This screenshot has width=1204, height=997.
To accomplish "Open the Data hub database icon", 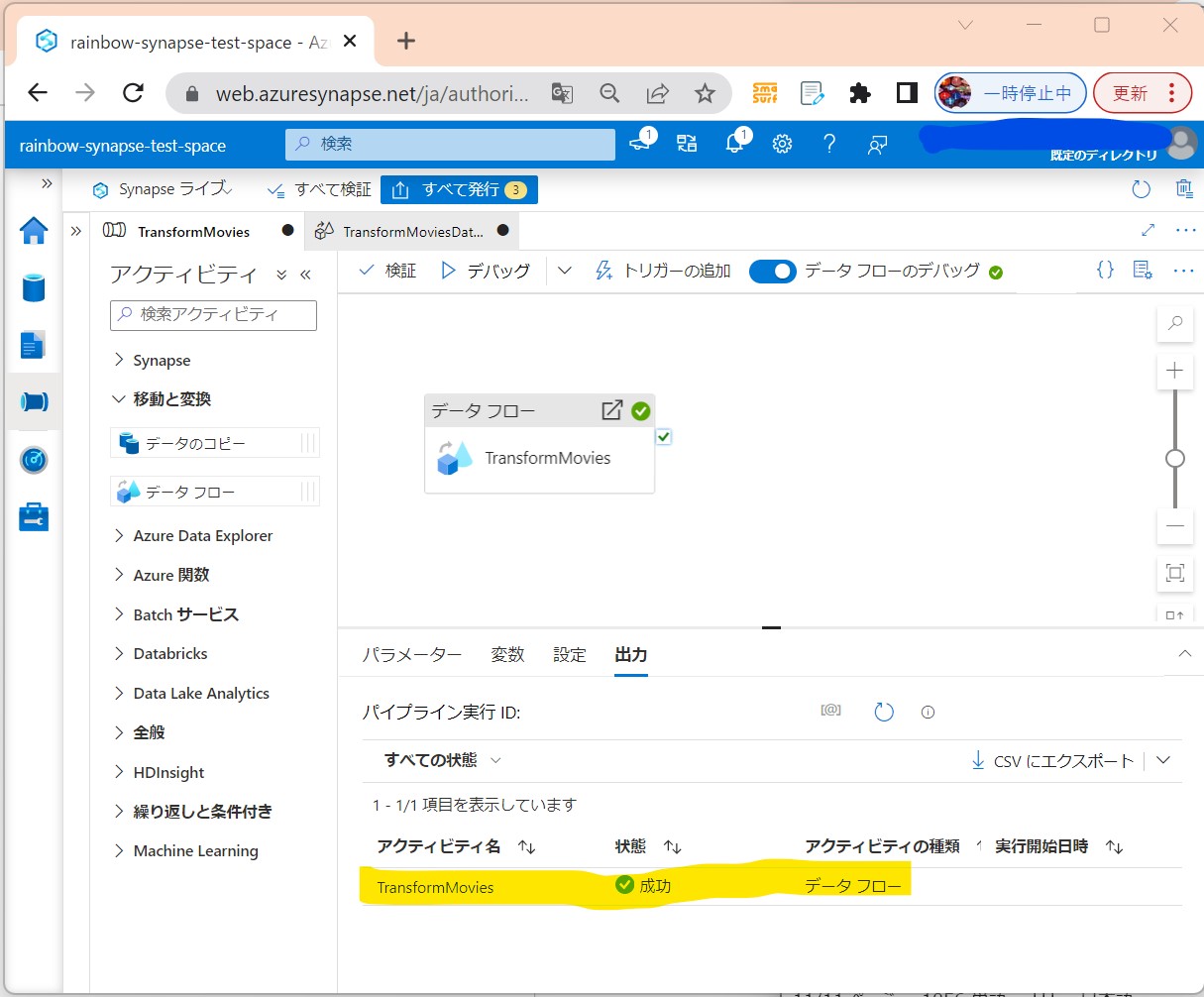I will 34,288.
